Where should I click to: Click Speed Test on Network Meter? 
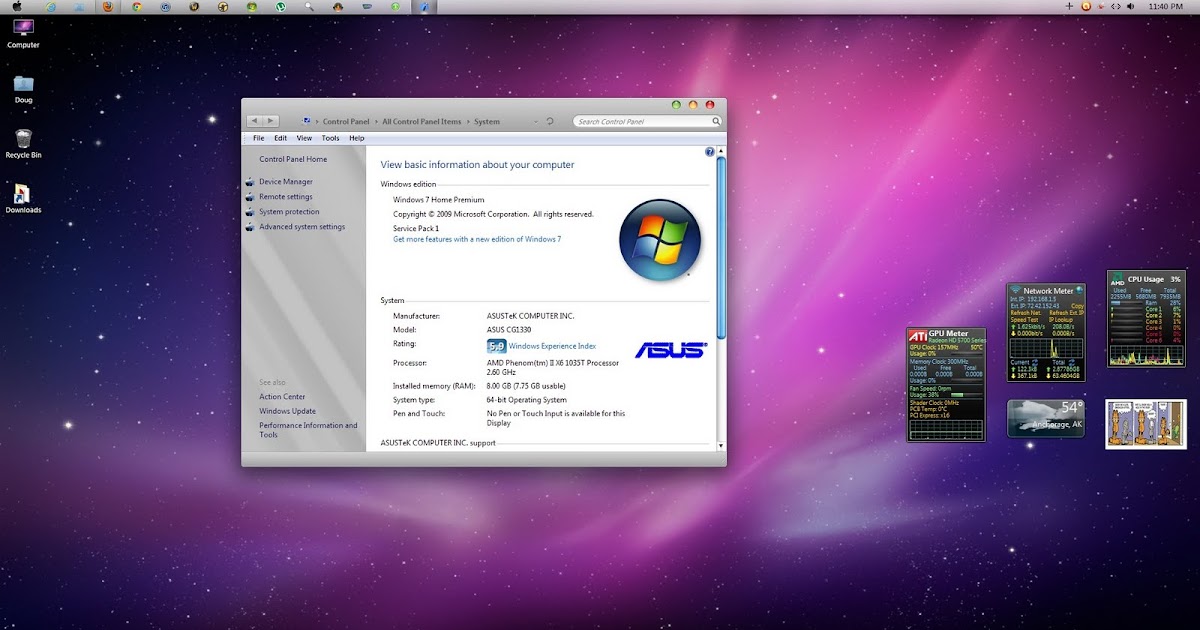(1025, 320)
